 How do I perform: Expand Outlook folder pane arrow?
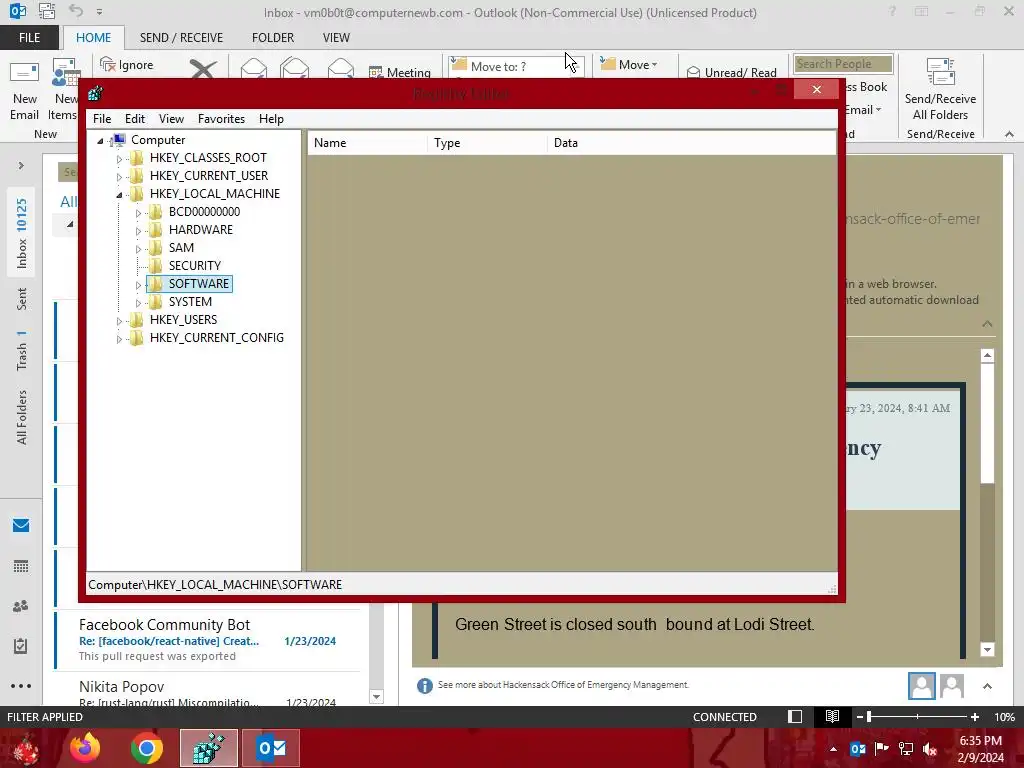21,166
